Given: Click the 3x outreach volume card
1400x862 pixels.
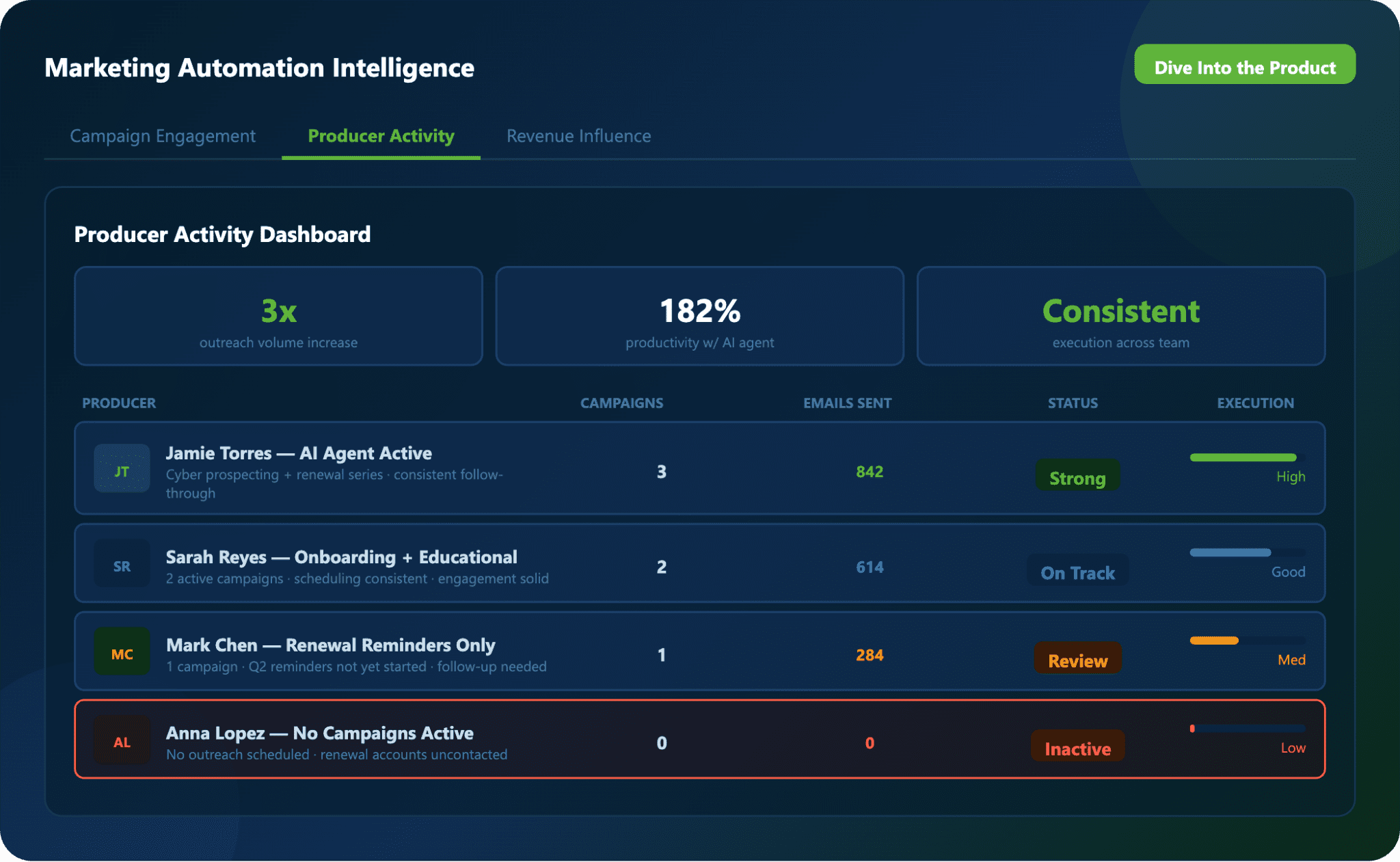Looking at the screenshot, I should tap(278, 316).
